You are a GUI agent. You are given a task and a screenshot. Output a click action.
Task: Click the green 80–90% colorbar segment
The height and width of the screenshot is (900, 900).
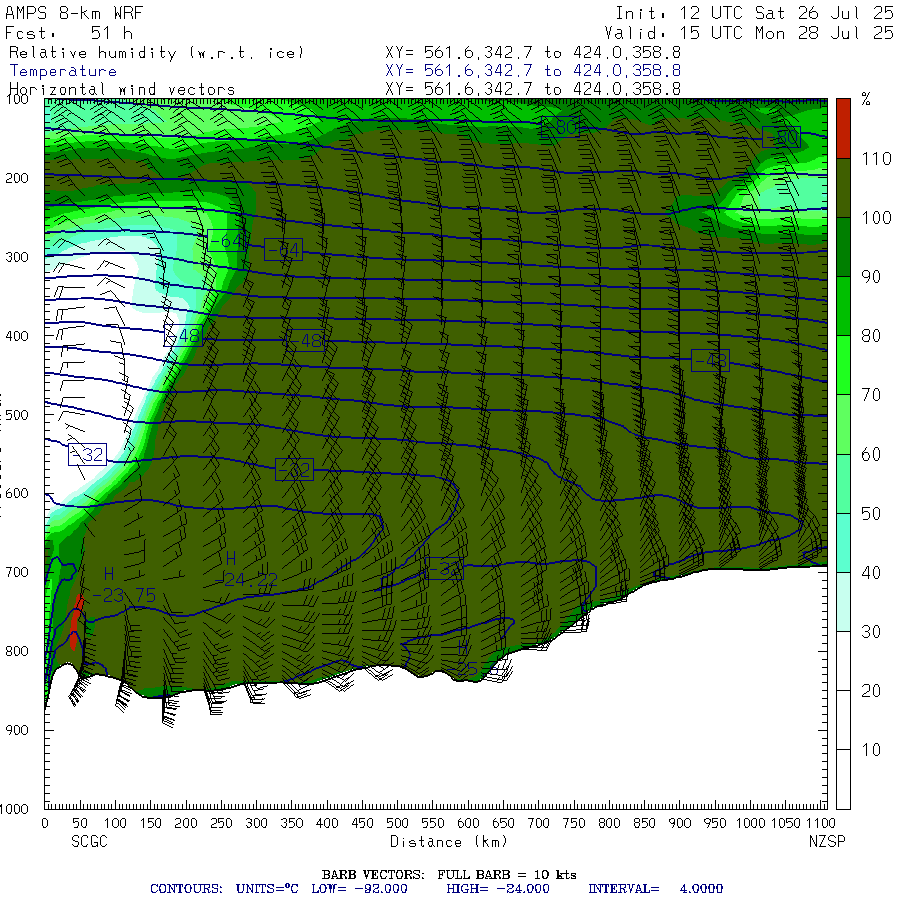[x=843, y=306]
